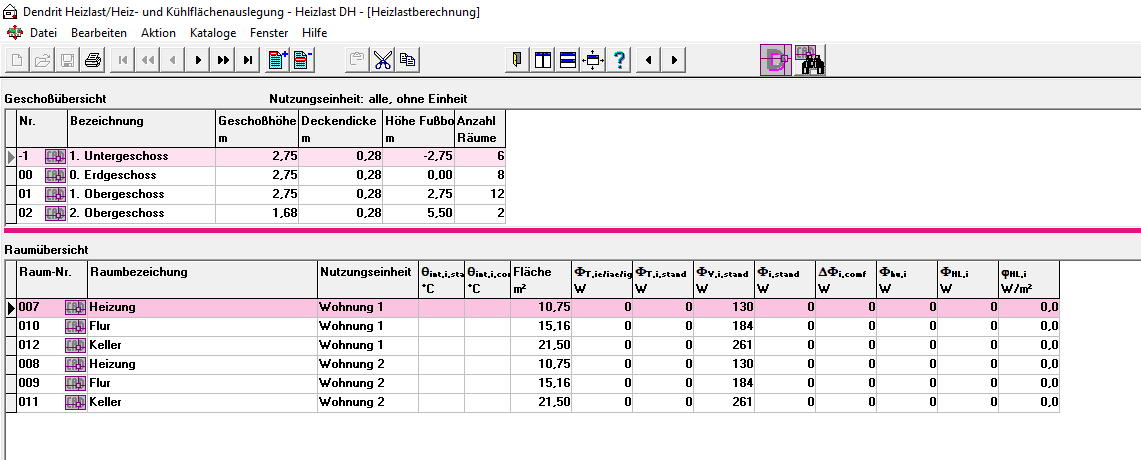Click the disabled New document icon

(x=17, y=60)
